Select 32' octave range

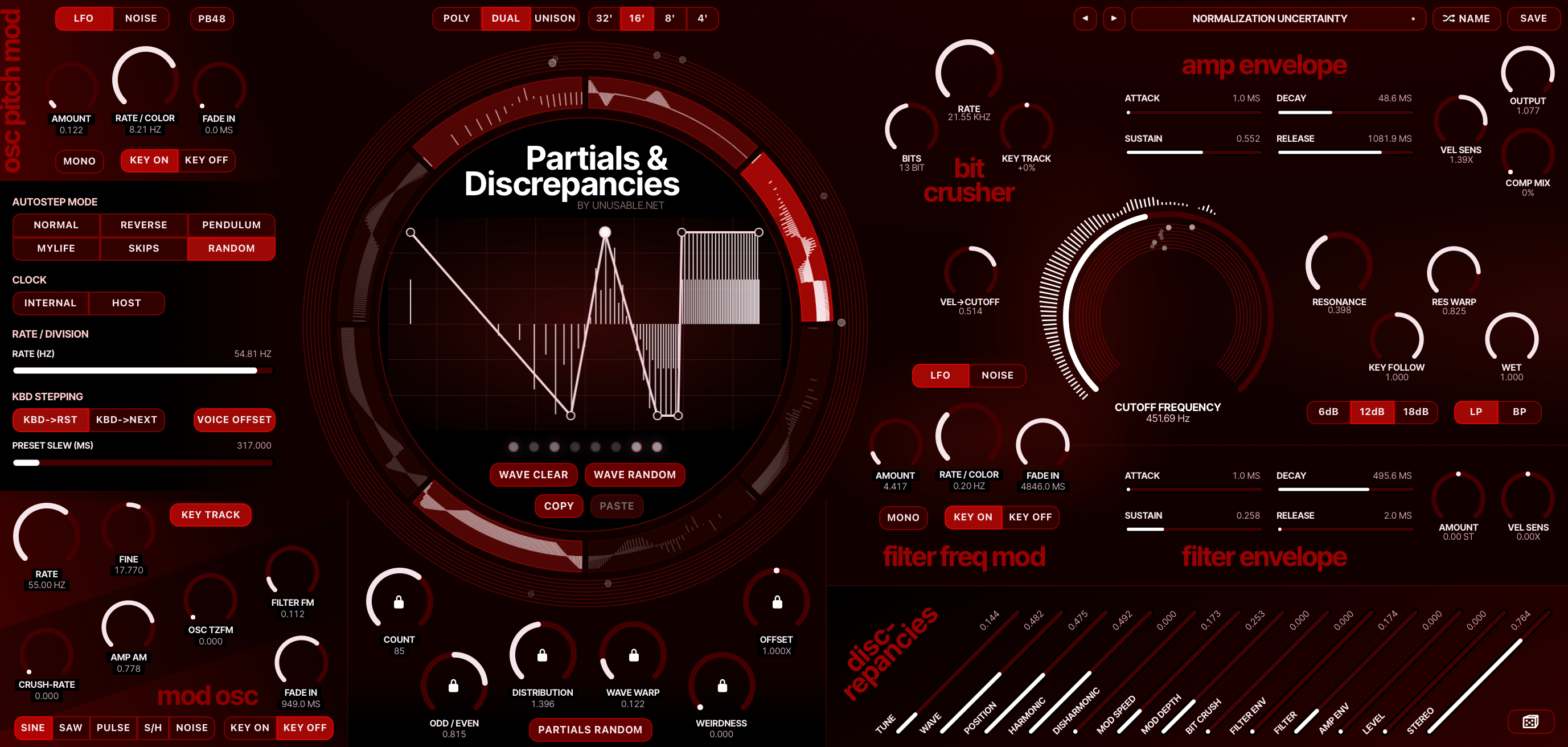[x=604, y=18]
